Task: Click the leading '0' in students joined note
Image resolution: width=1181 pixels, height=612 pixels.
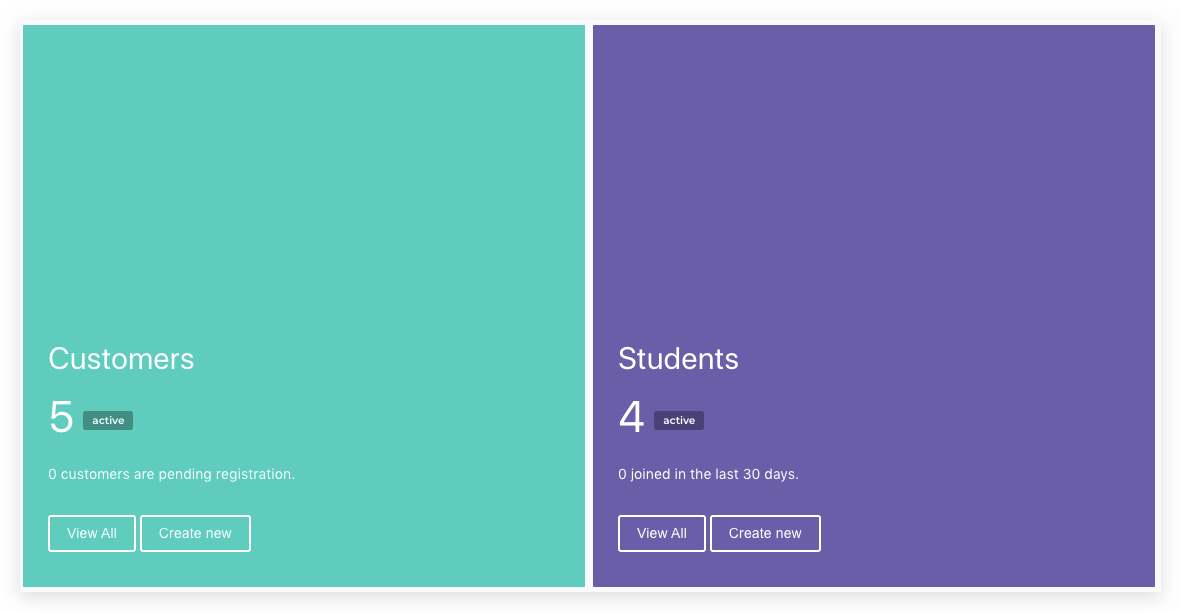Action: tap(622, 474)
